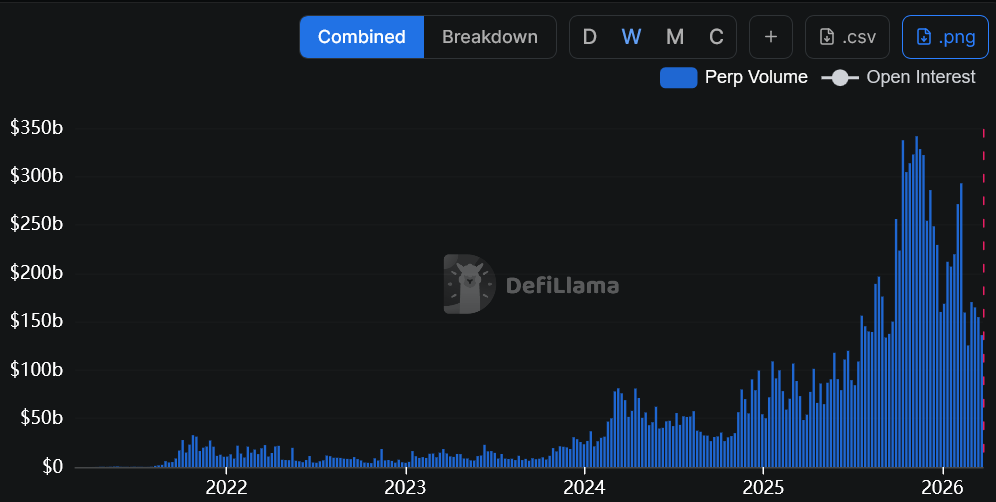
Task: Toggle the Open Interest legend label
Action: (921, 77)
